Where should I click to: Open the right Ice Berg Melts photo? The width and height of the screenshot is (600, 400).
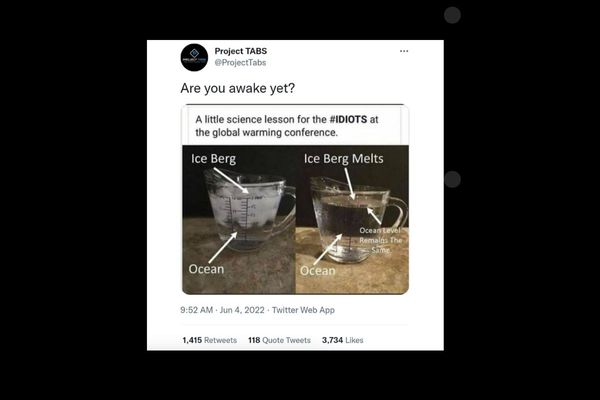click(x=352, y=220)
